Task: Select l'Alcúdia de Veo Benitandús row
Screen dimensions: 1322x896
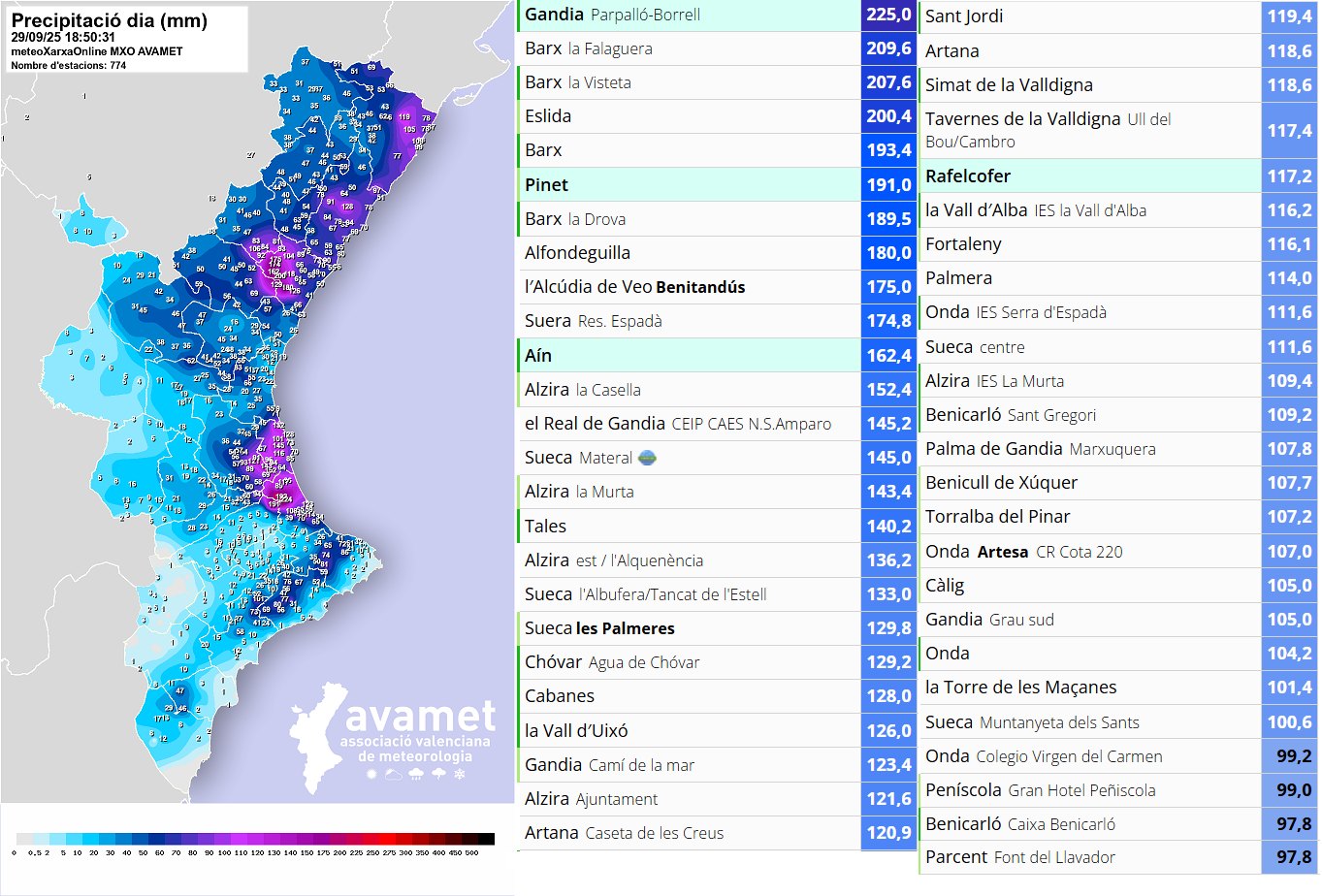Action: click(x=716, y=287)
